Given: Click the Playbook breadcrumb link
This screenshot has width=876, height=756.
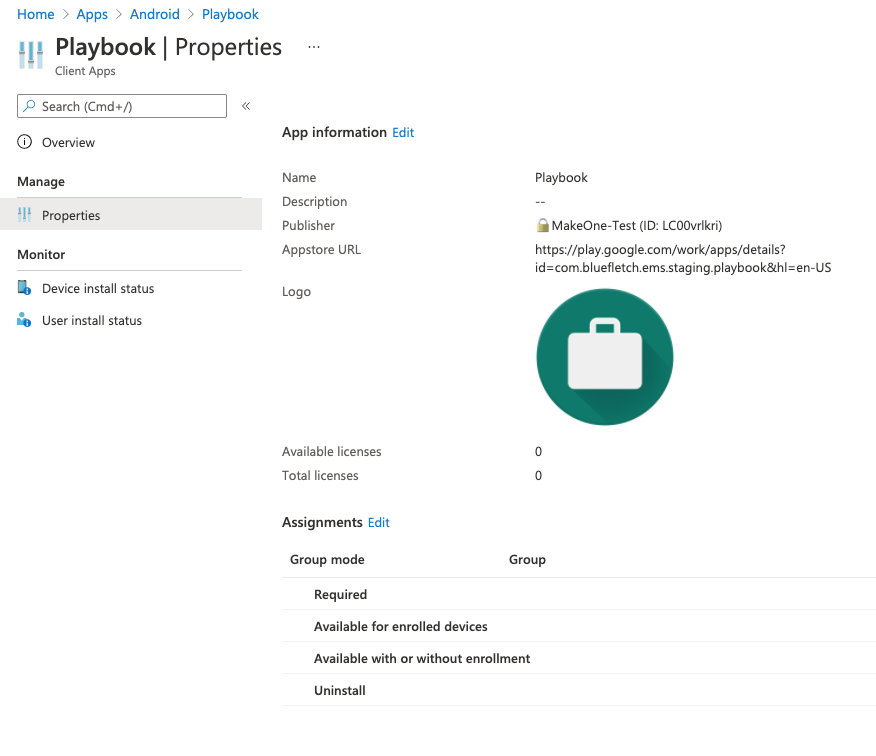Looking at the screenshot, I should (230, 14).
